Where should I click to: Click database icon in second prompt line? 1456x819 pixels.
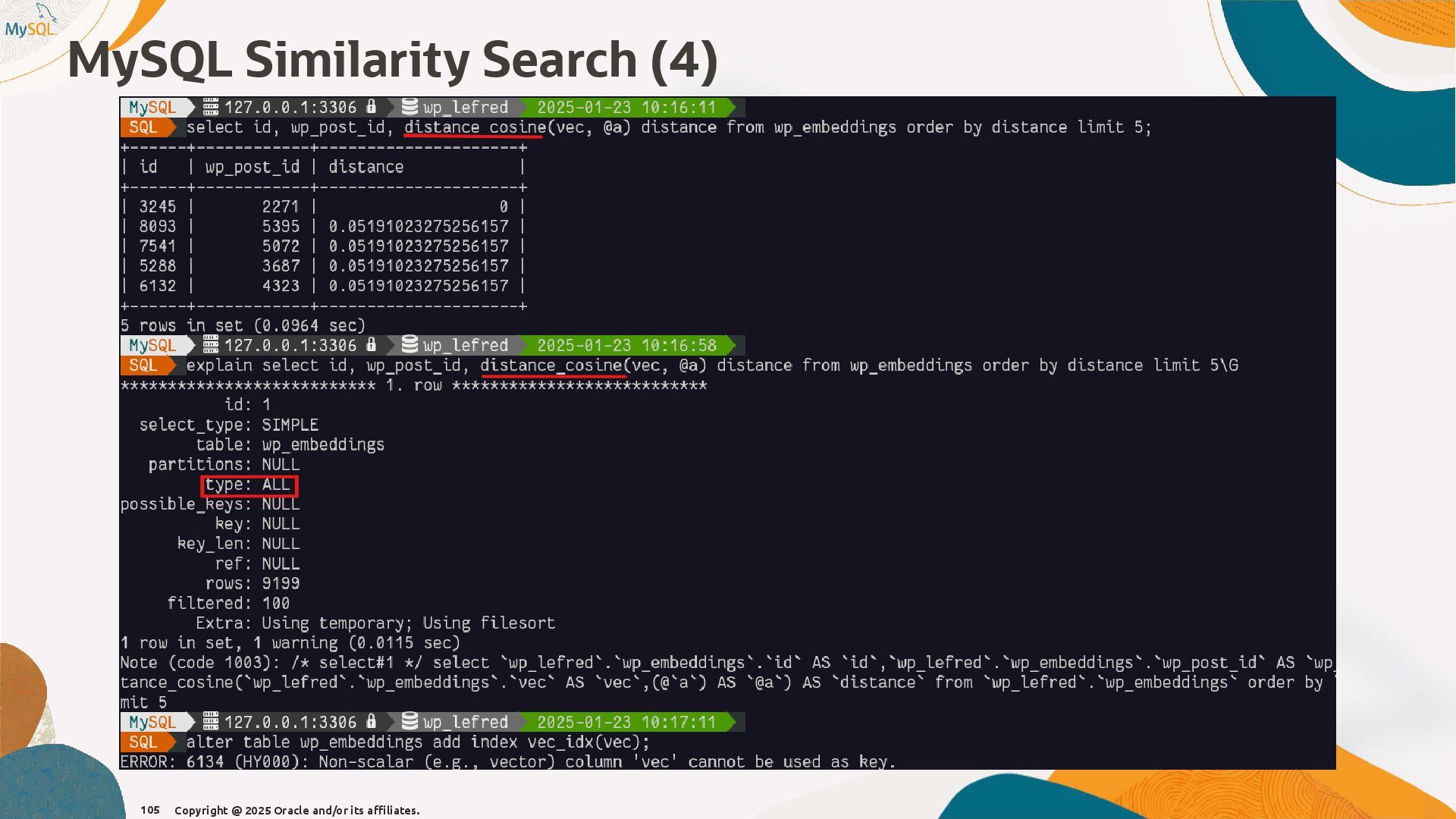[409, 345]
